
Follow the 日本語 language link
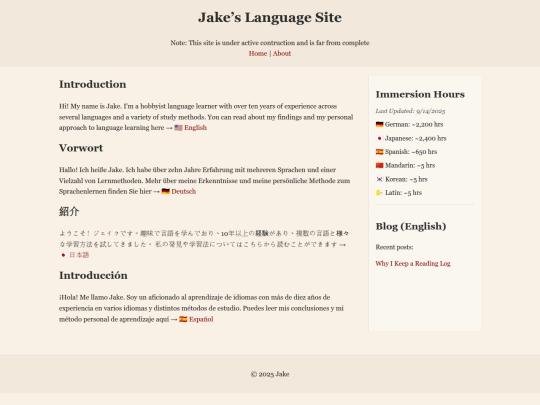tap(79, 255)
